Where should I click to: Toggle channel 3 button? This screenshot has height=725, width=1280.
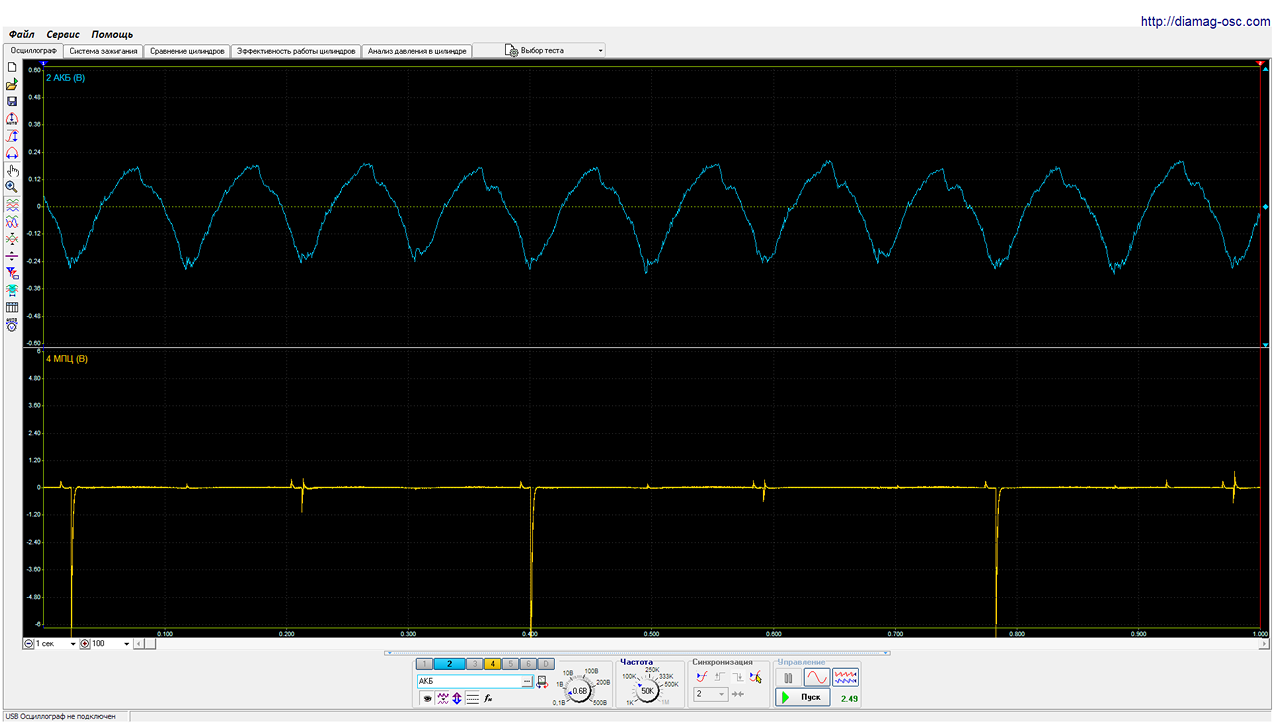point(474,664)
